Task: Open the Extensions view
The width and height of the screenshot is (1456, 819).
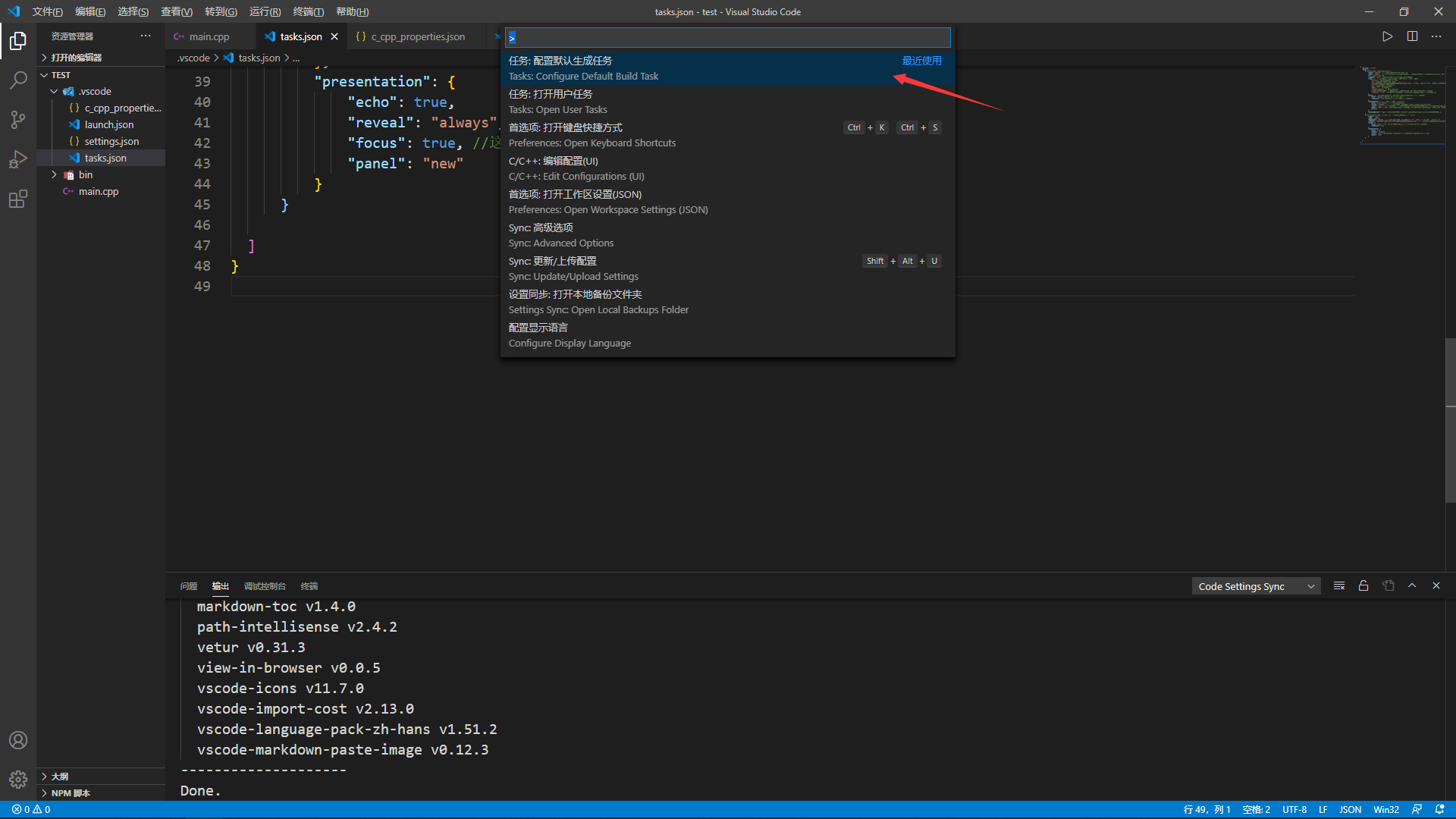Action: click(x=18, y=199)
